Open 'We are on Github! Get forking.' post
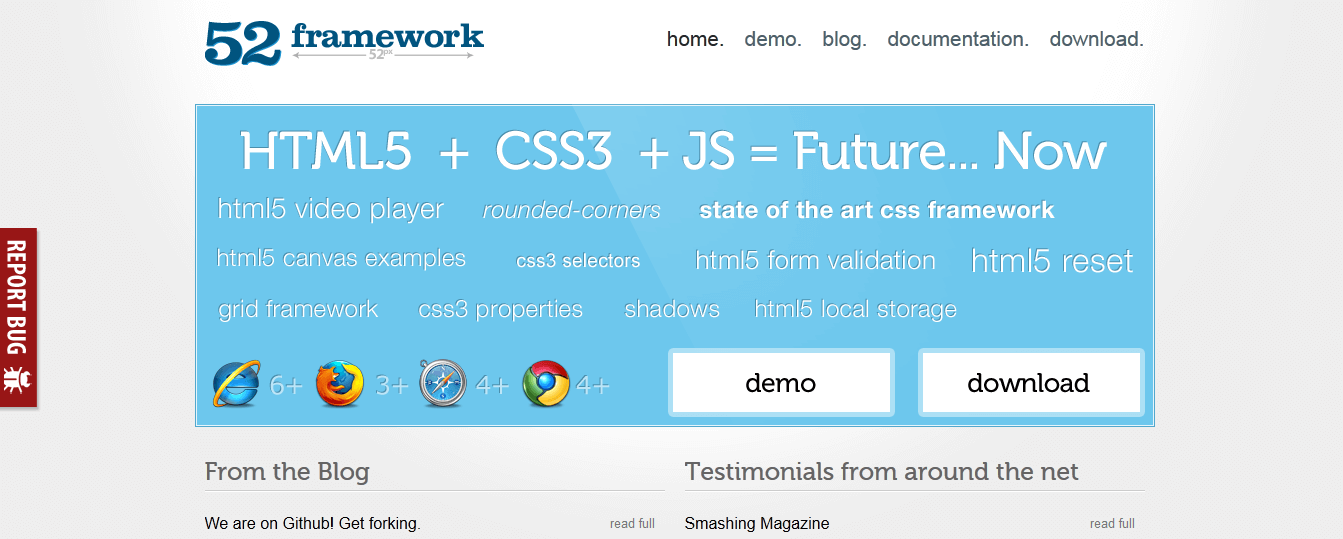1343x539 pixels. click(x=313, y=523)
